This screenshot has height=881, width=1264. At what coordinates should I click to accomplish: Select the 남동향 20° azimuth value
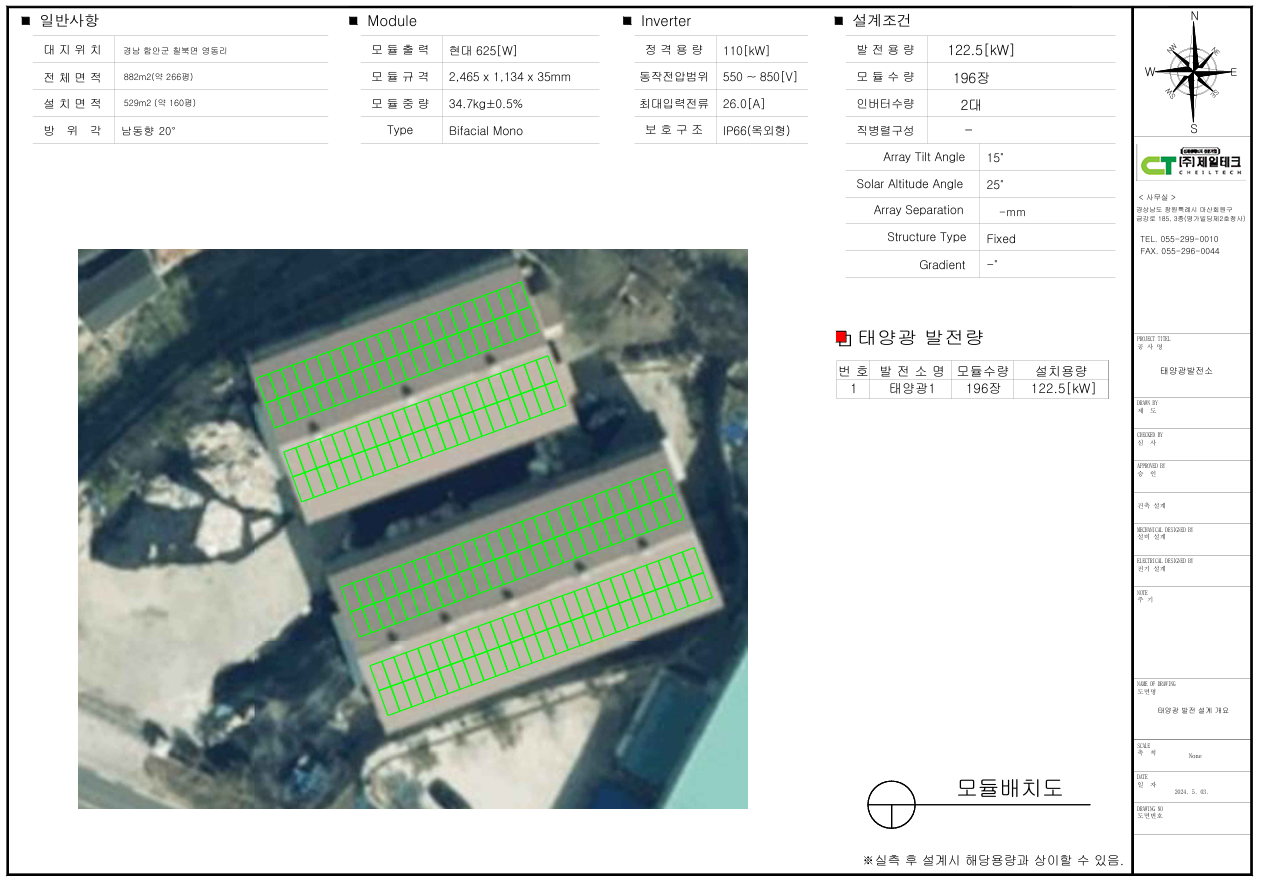coord(148,130)
